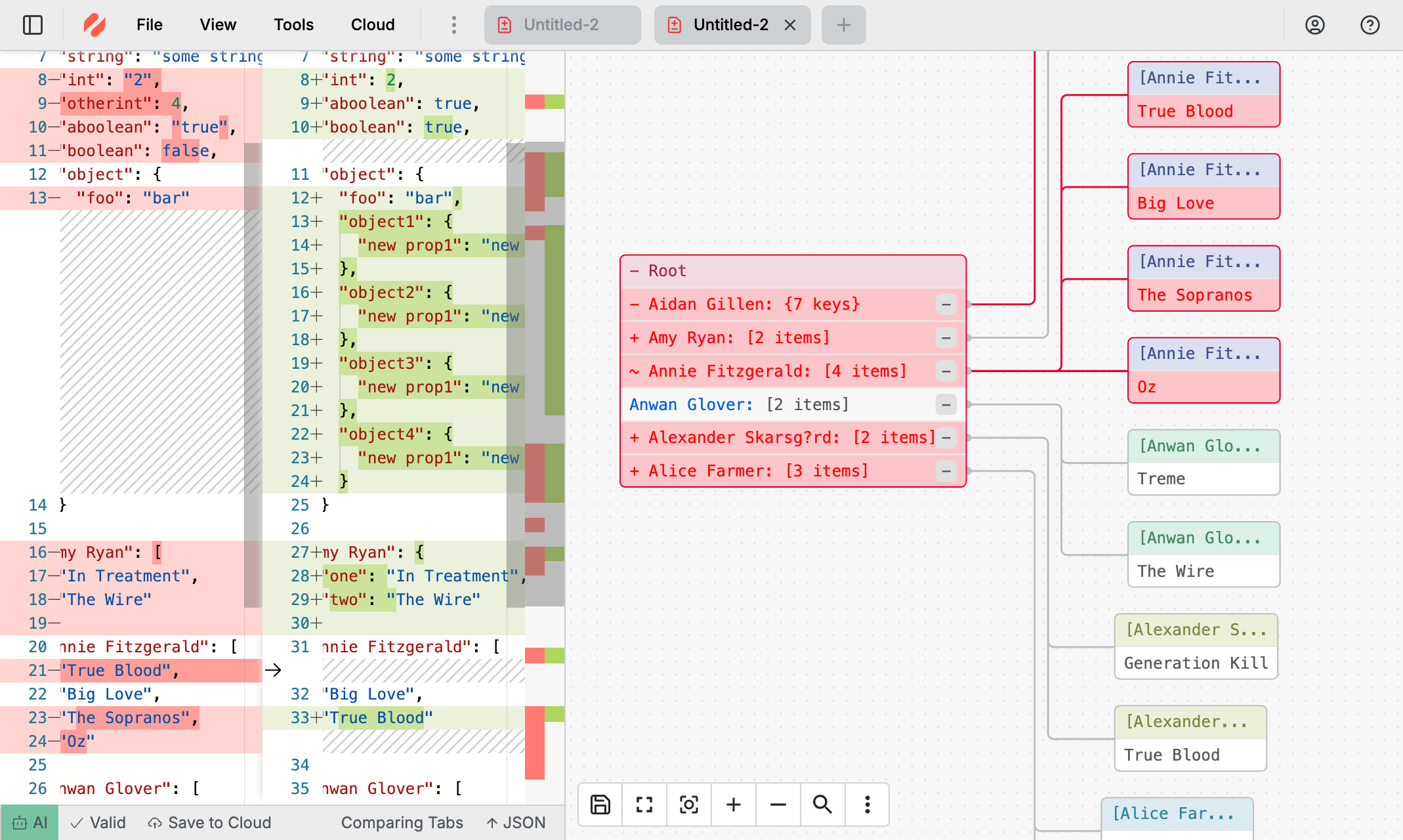Click "one": "In Treatment" line in right pane
The width and height of the screenshot is (1403, 840).
(394, 576)
